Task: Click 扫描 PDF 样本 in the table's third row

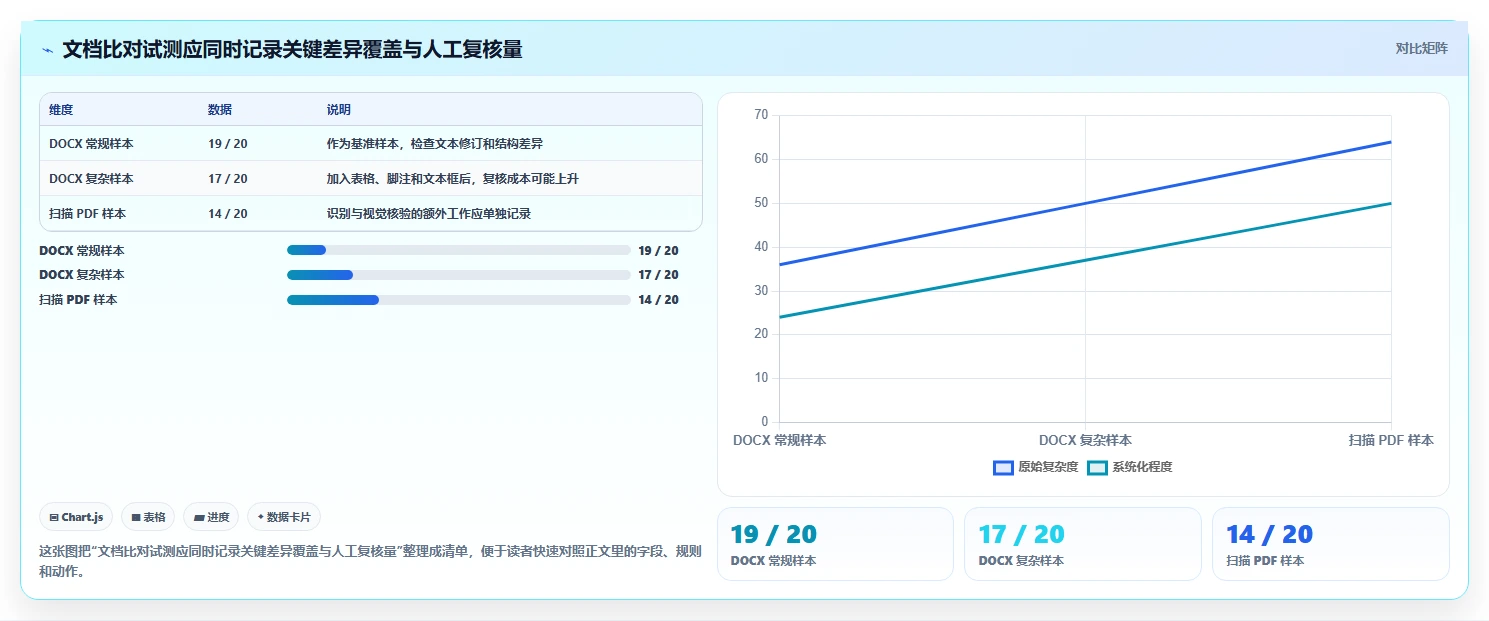Action: [87, 214]
